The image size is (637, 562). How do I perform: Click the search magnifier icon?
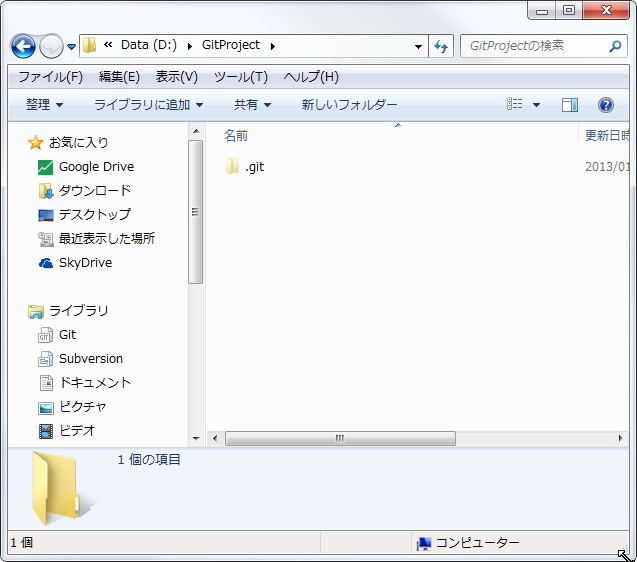tap(616, 46)
